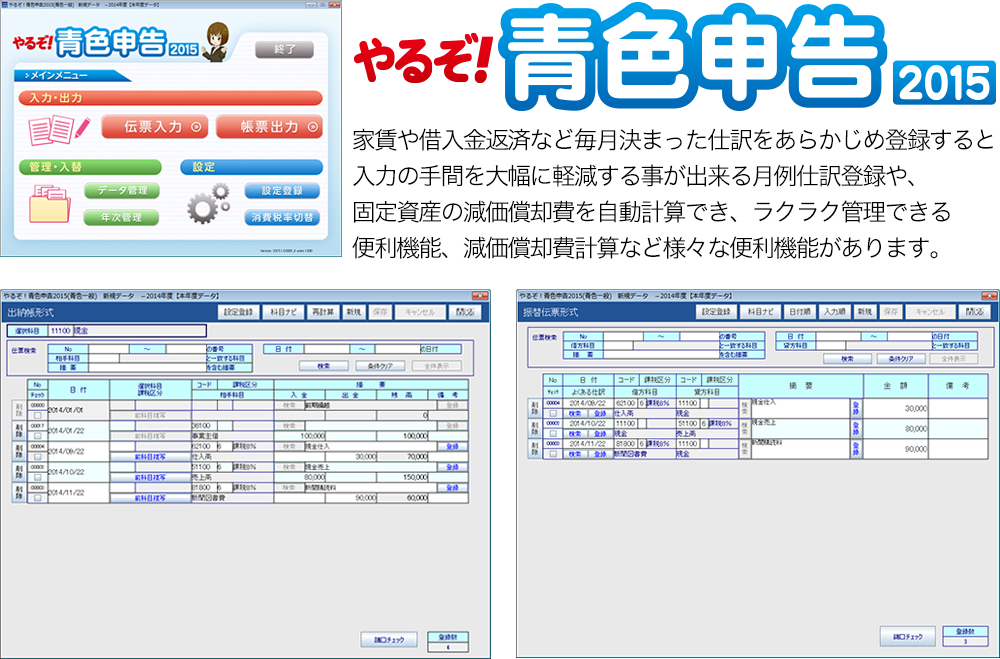Click 設定登録 in the 振替伝票形式 toolbar
The width and height of the screenshot is (1000, 659).
click(x=716, y=311)
